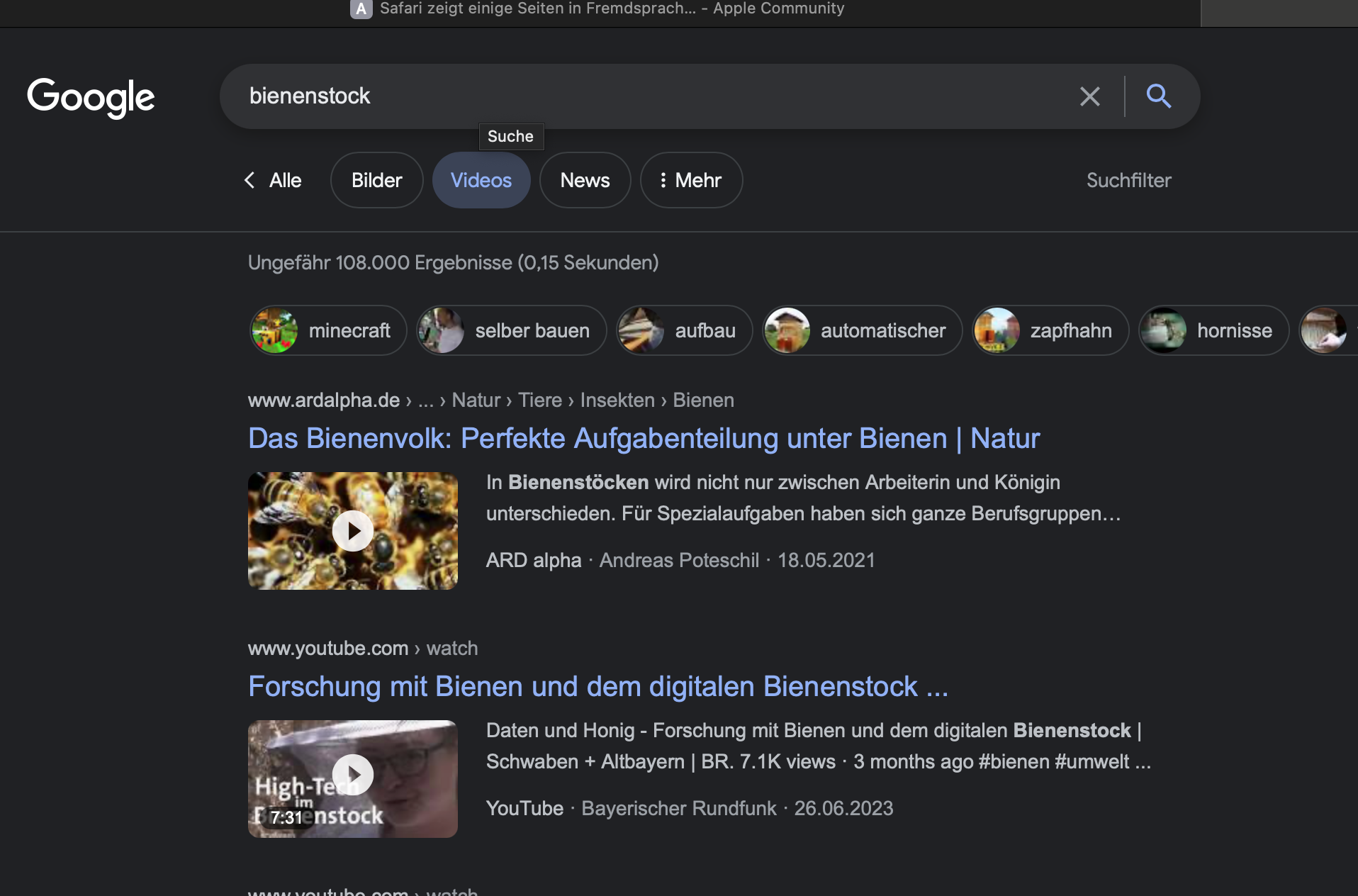Image resolution: width=1358 pixels, height=896 pixels.
Task: Clear the search box with the X icon
Action: tap(1090, 96)
